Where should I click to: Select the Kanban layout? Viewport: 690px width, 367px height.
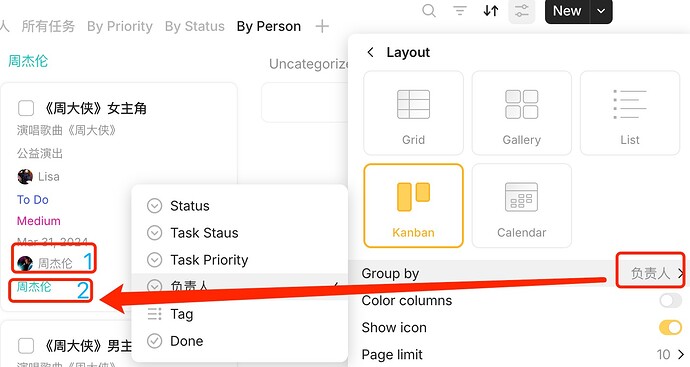point(413,206)
